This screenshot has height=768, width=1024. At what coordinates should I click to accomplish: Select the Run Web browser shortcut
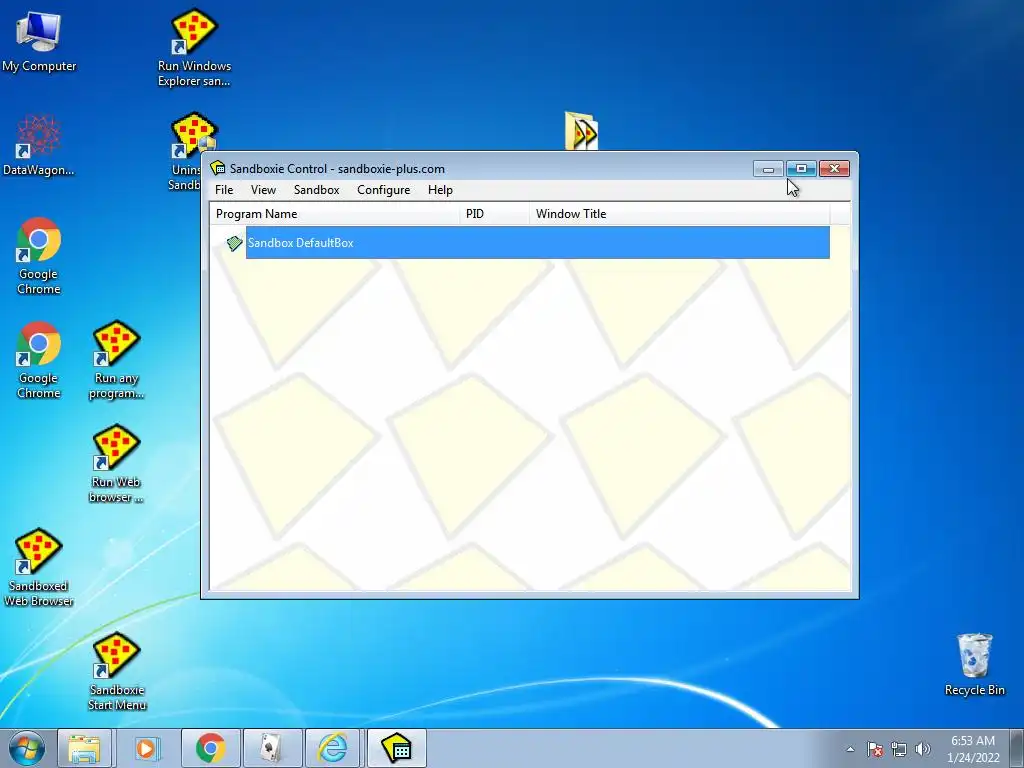point(116,464)
